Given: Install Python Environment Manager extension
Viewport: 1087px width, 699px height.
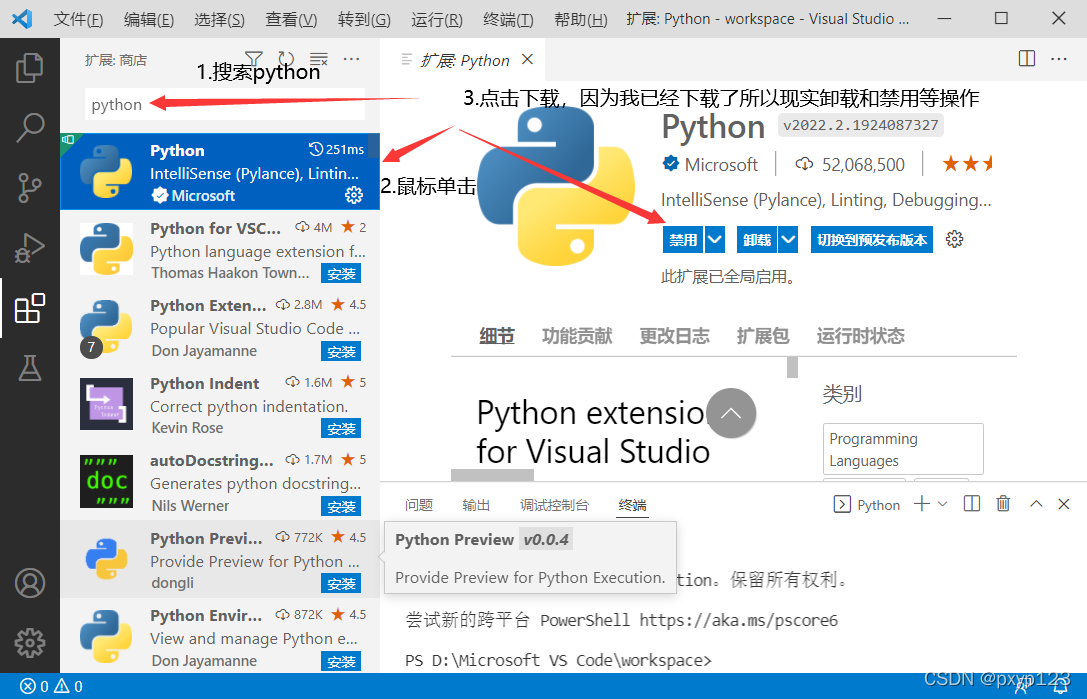Looking at the screenshot, I should pyautogui.click(x=341, y=662).
